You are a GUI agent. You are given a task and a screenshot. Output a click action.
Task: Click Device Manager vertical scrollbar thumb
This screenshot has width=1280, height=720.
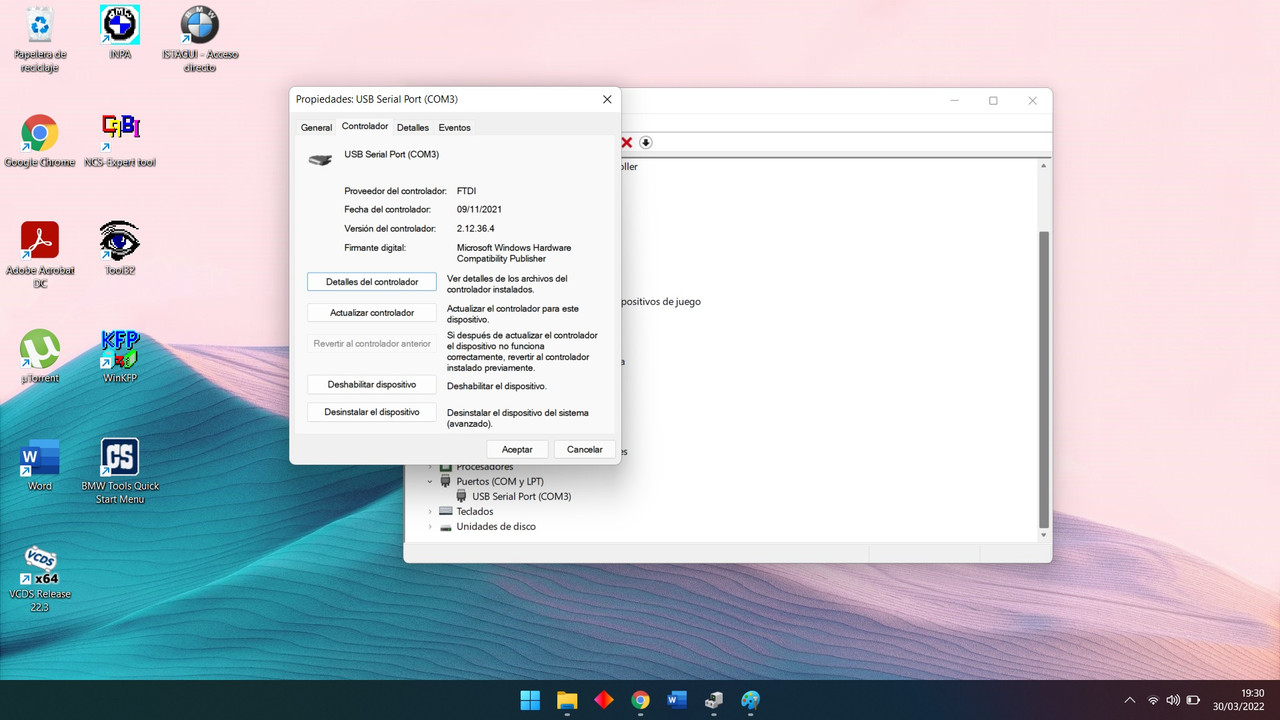tap(1044, 379)
